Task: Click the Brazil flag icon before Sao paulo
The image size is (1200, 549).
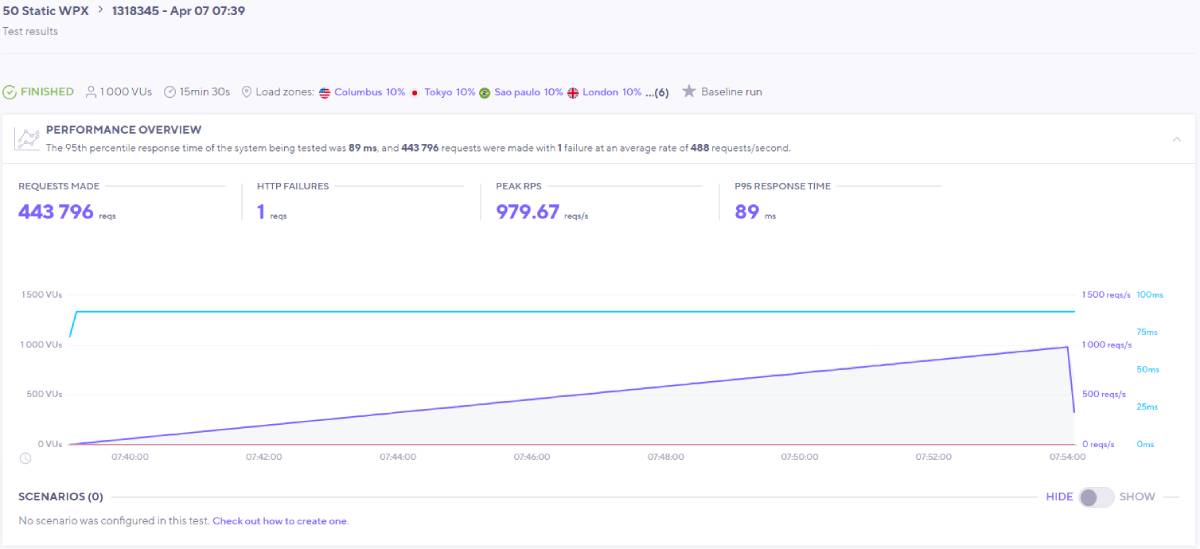Action: click(x=484, y=93)
